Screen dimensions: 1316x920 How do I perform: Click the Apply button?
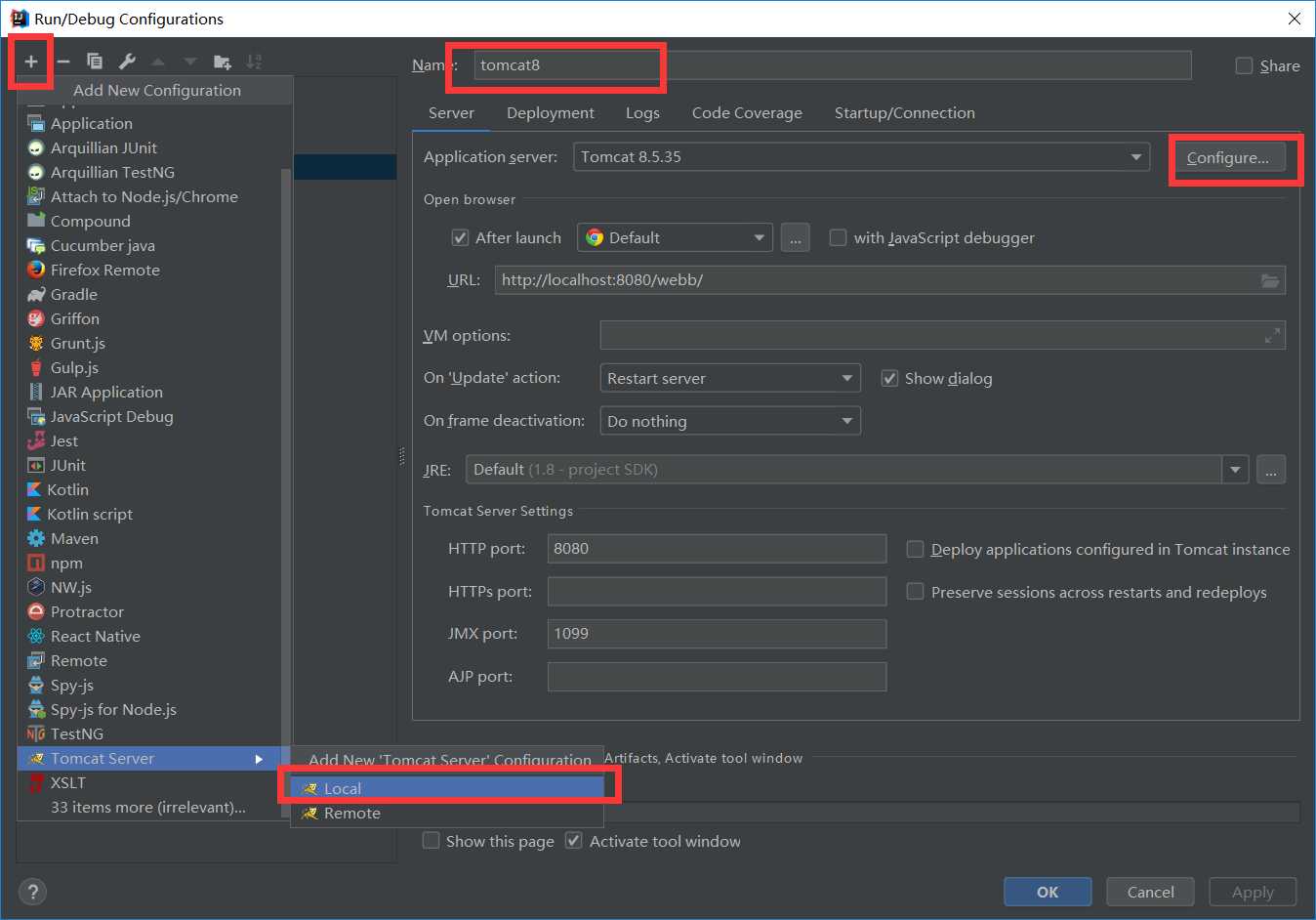pos(1253,892)
